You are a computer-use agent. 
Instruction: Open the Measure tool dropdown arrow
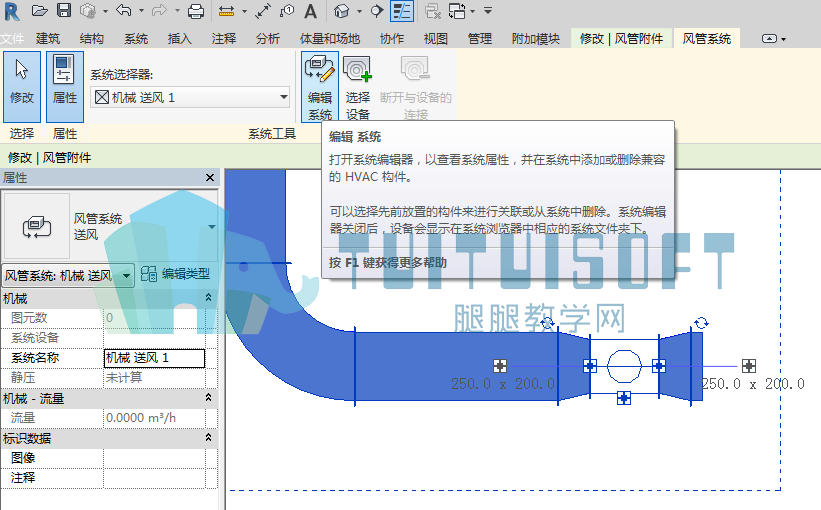[x=244, y=11]
